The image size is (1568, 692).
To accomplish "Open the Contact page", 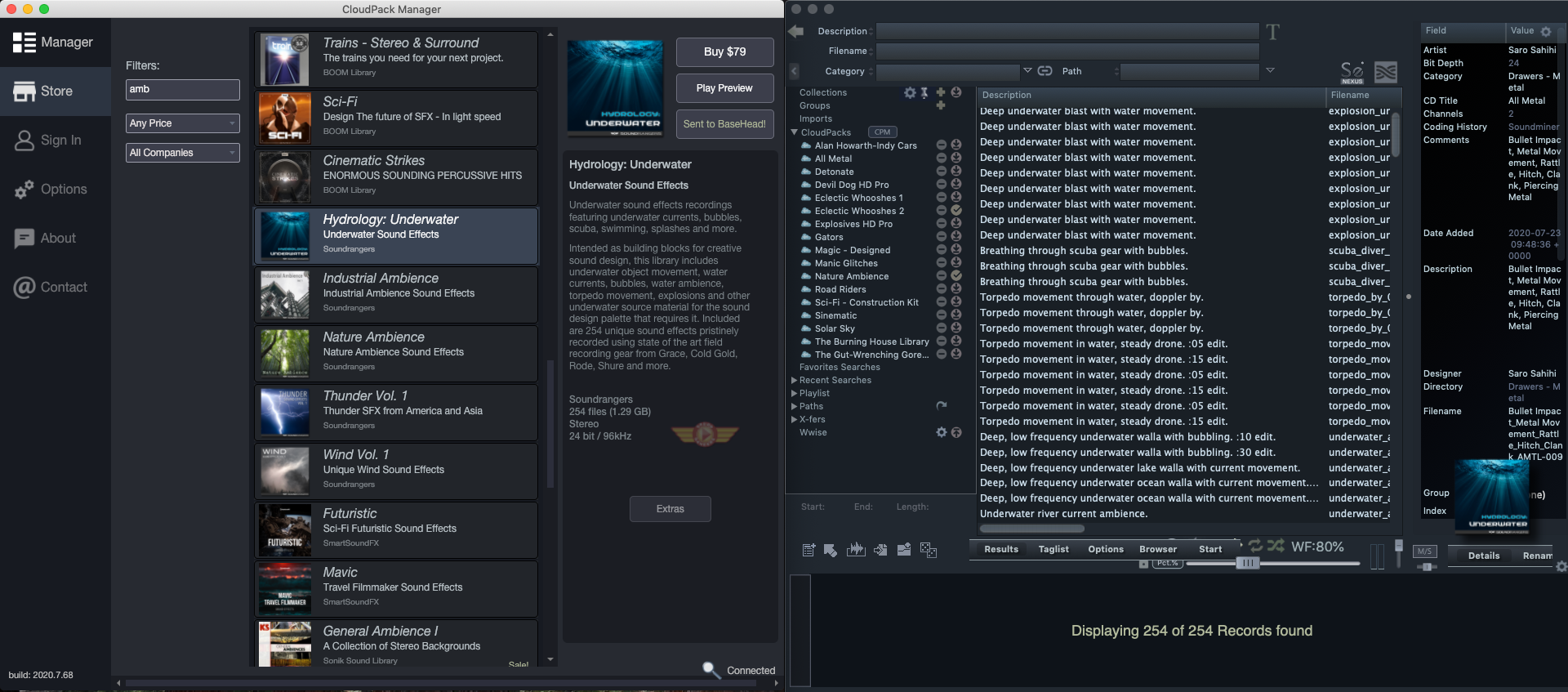I will (x=56, y=287).
